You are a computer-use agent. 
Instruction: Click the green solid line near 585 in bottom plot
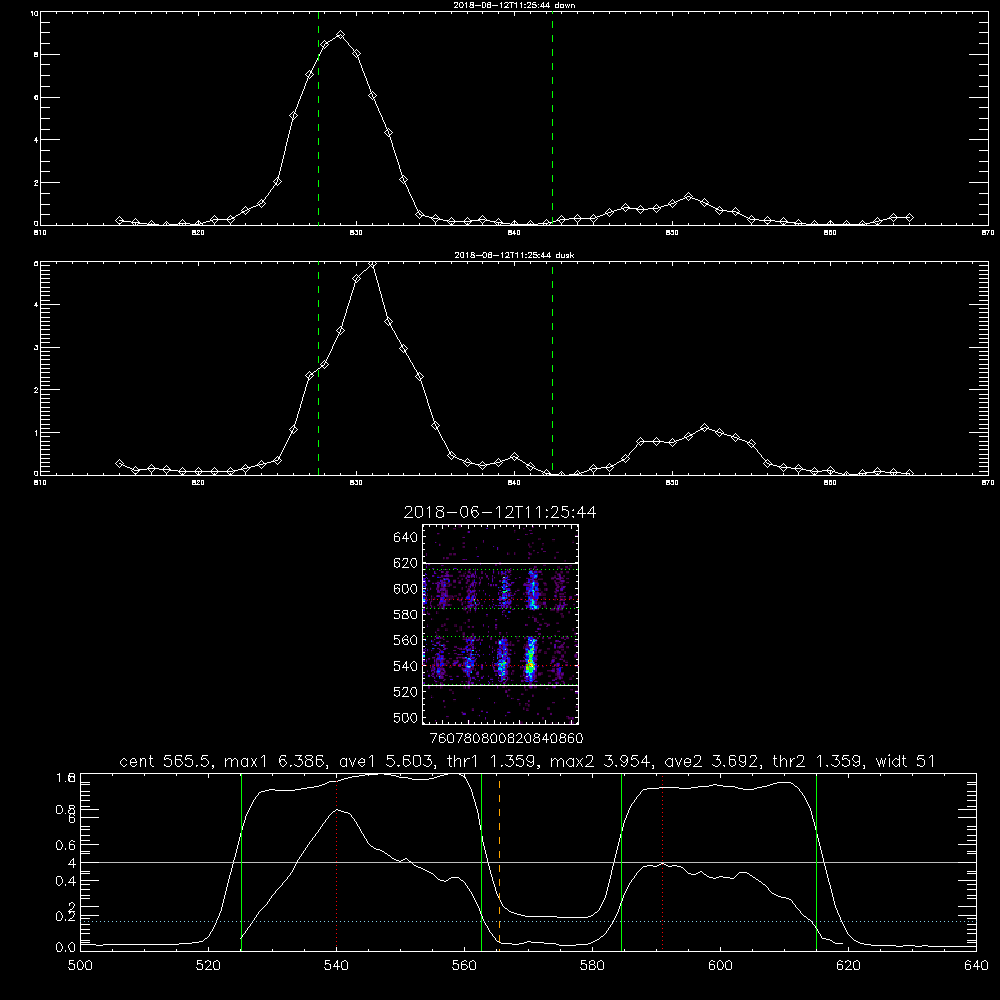coord(621,861)
